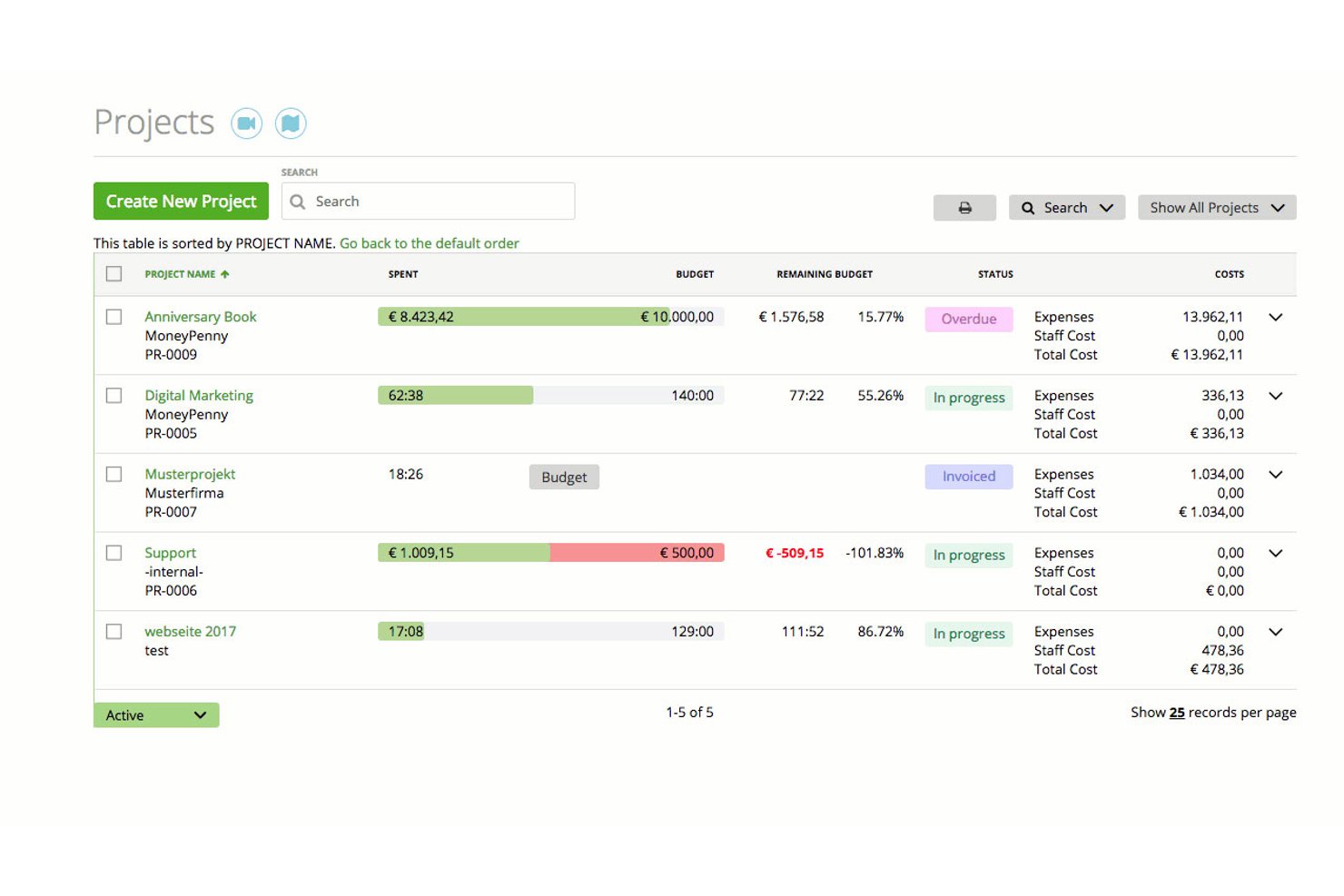The height and width of the screenshot is (896, 1344).
Task: Click Go back to the default order
Action: (430, 243)
